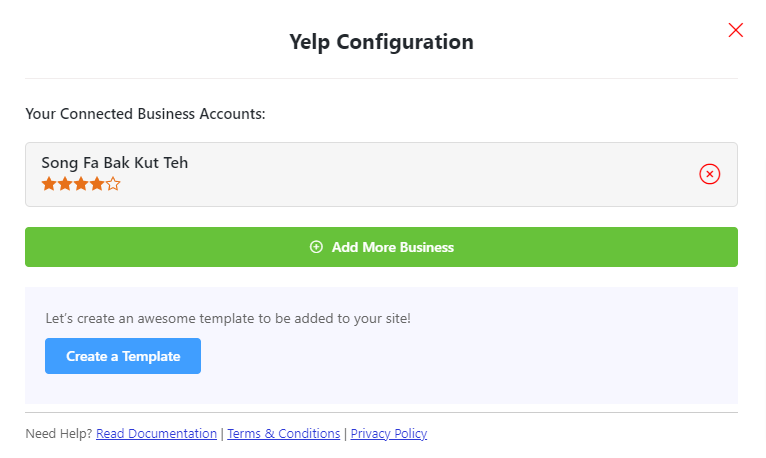Click the fourth filled orange rating star
Viewport: 766px width, 458px height.
click(97, 184)
